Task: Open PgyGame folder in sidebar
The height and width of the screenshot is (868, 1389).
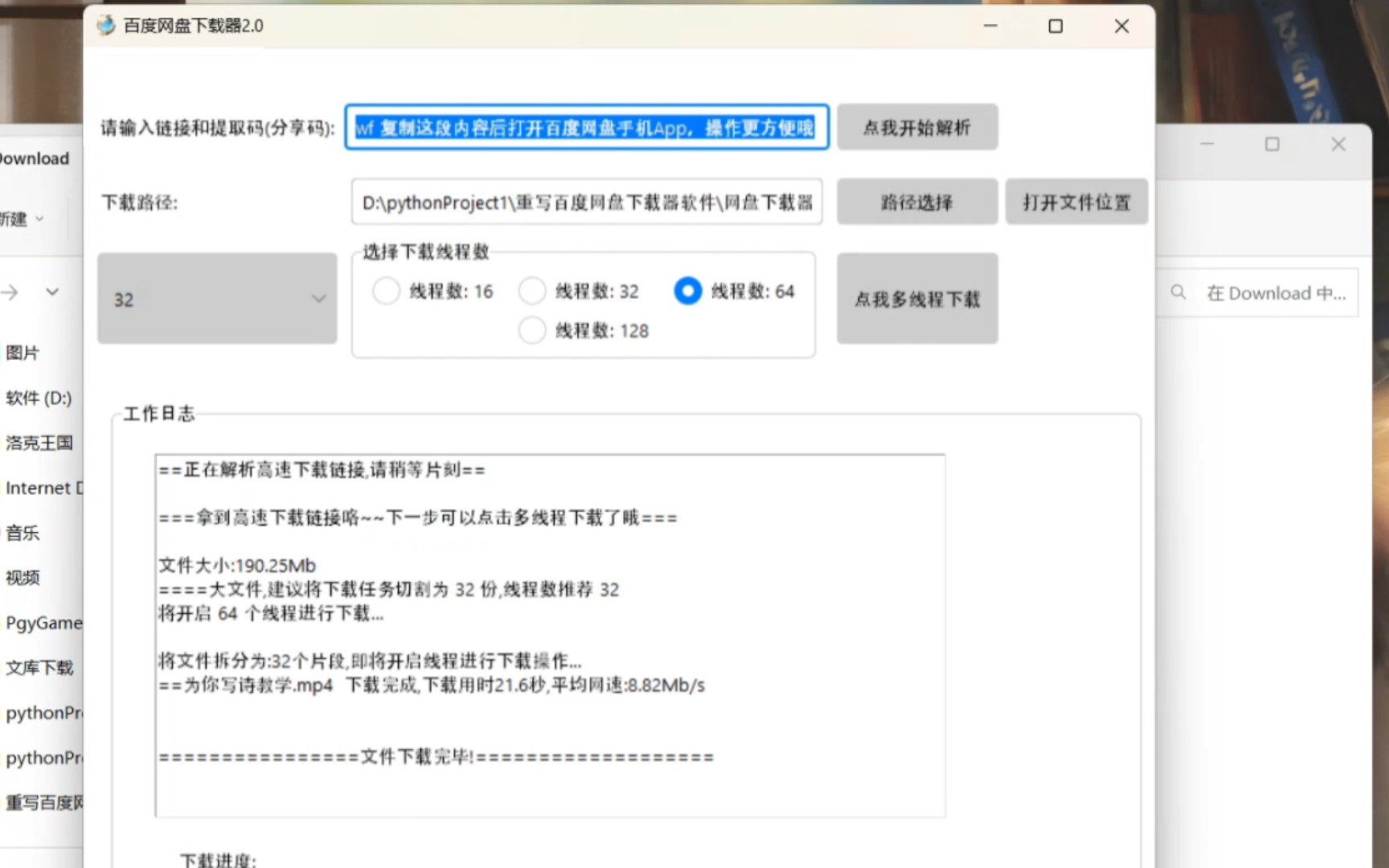Action: point(43,623)
